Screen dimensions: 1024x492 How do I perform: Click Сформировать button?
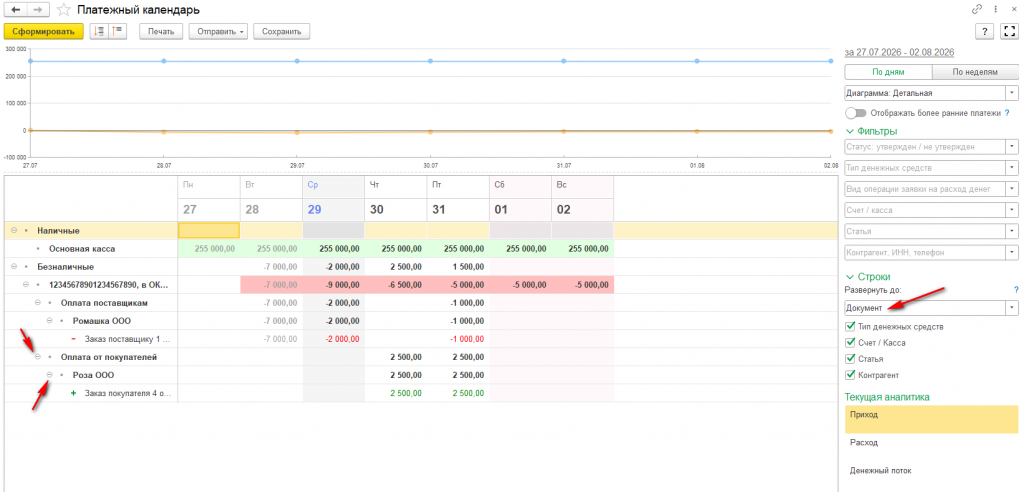[x=44, y=31]
